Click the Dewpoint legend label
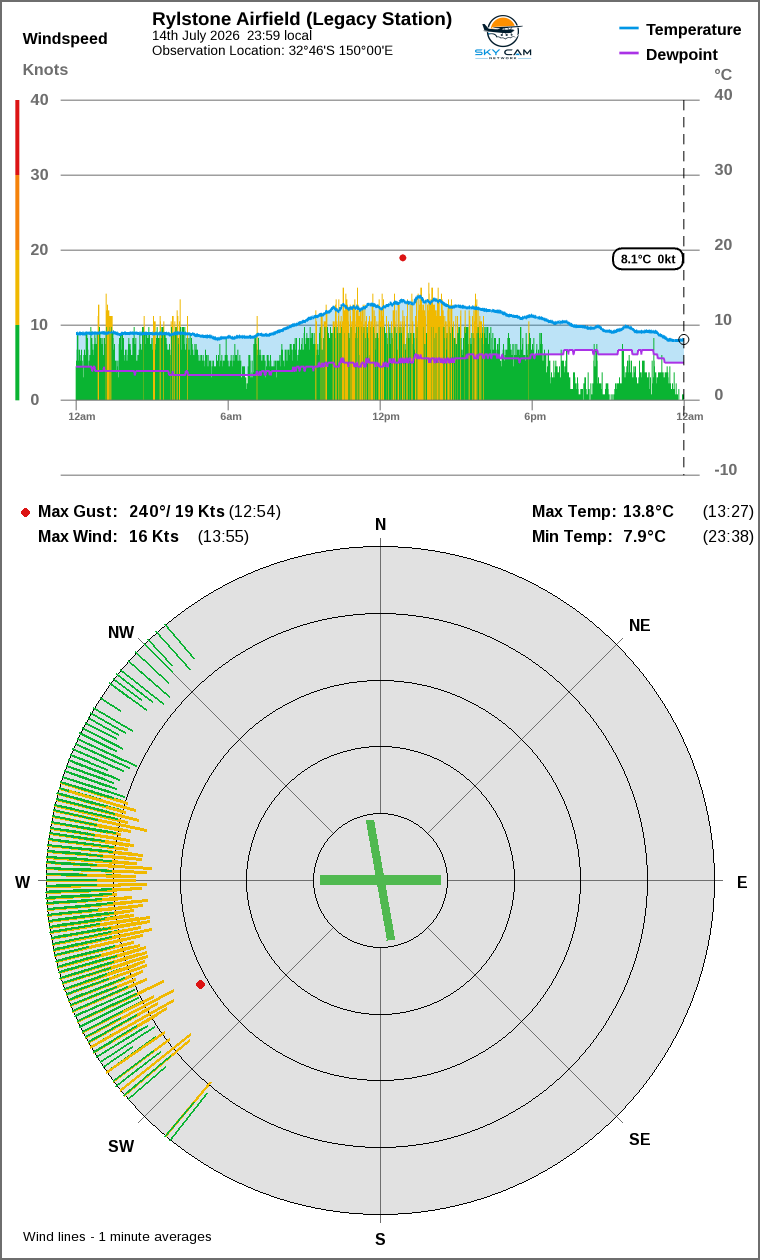The image size is (760, 1260). [x=682, y=54]
